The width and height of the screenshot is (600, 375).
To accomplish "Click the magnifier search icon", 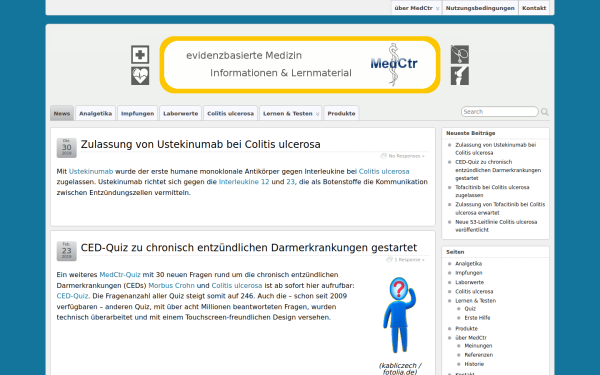I will [545, 112].
